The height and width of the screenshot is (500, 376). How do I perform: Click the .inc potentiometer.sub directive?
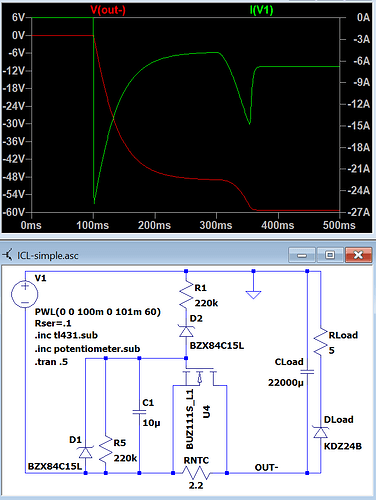[87, 349]
